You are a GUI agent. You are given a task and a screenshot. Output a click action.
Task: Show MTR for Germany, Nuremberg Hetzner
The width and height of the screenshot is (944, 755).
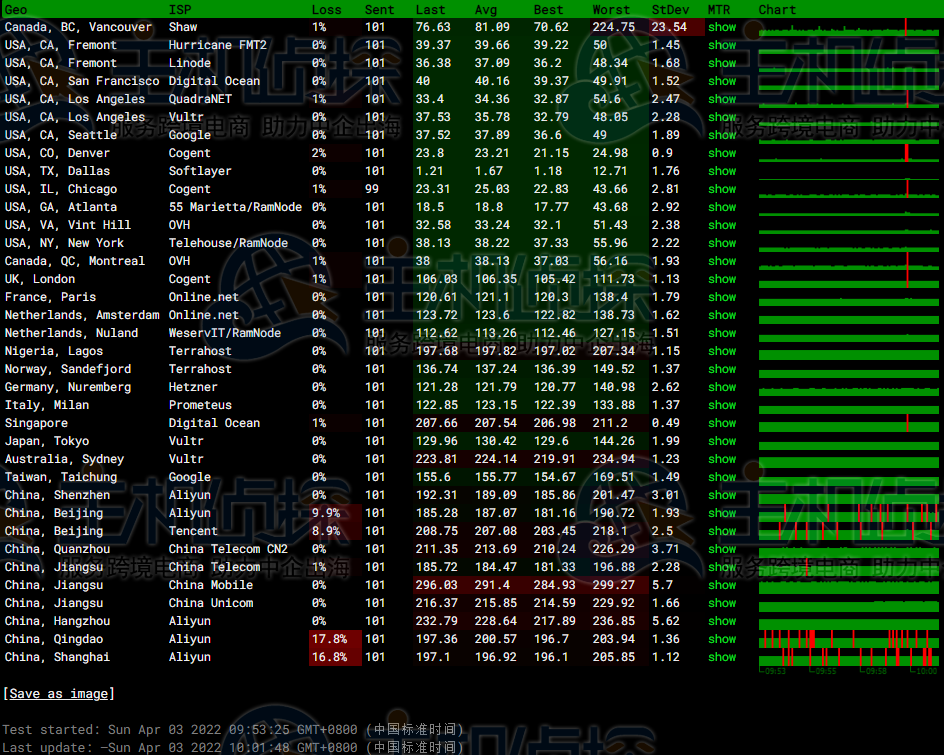[x=722, y=387]
